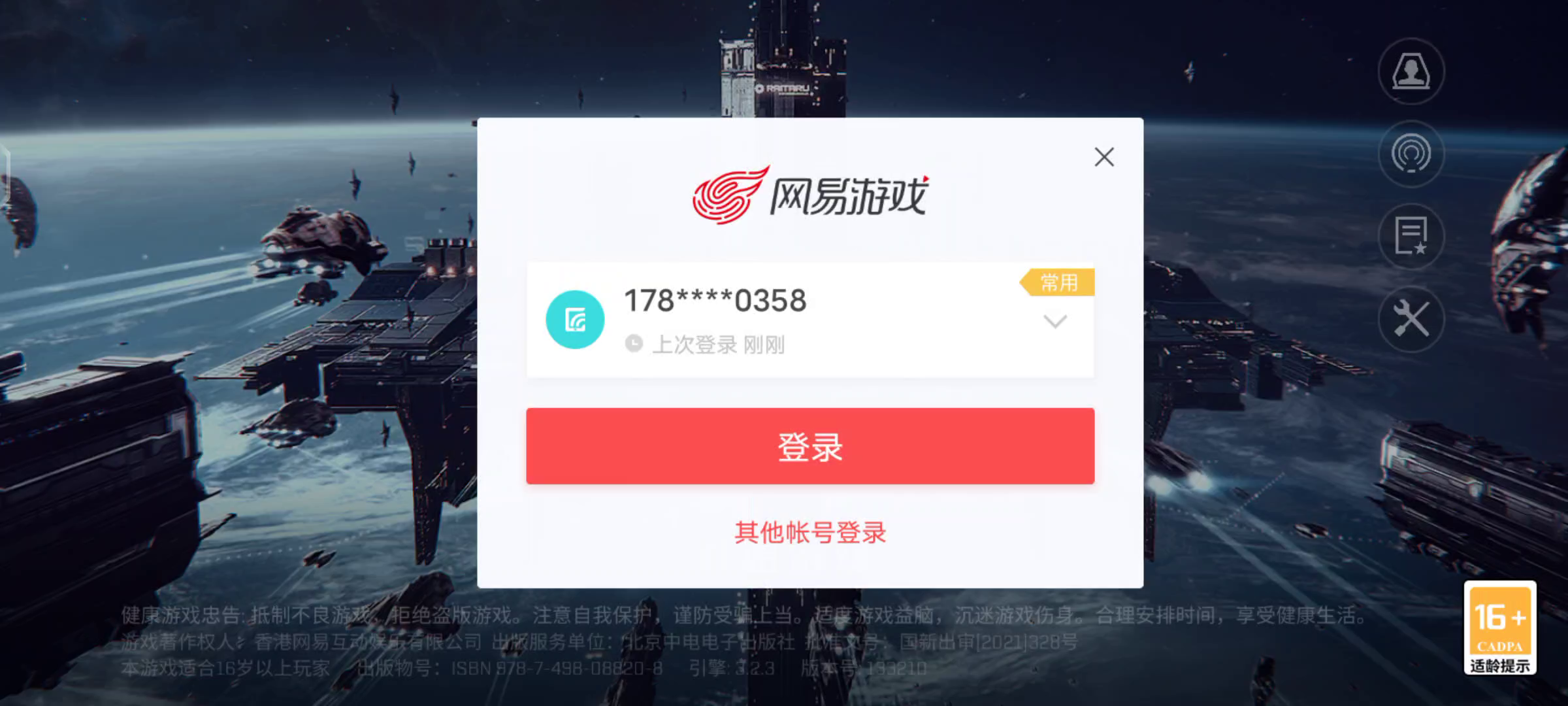Click the RAITARU sign on the station
1568x706 pixels.
pyautogui.click(x=783, y=88)
